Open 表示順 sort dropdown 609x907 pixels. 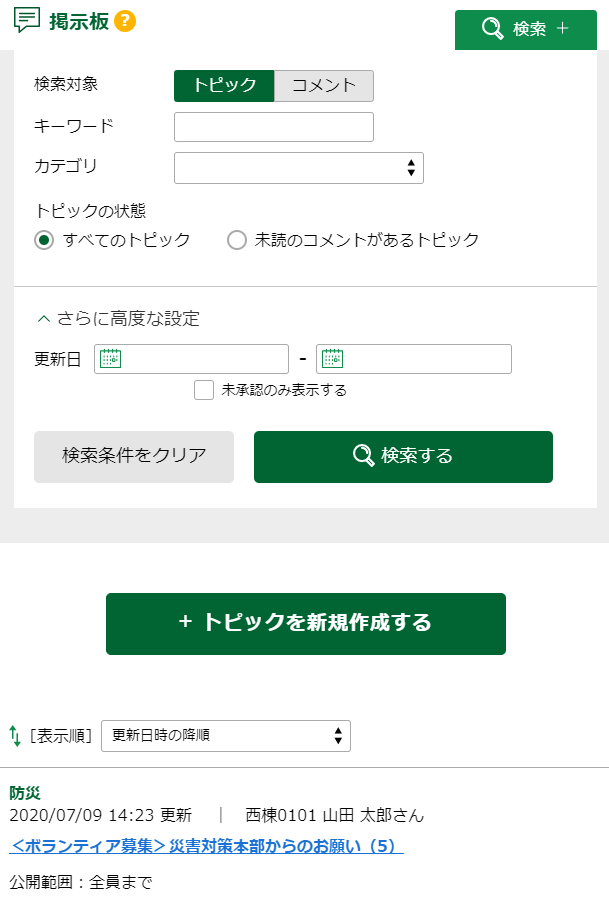[226, 736]
